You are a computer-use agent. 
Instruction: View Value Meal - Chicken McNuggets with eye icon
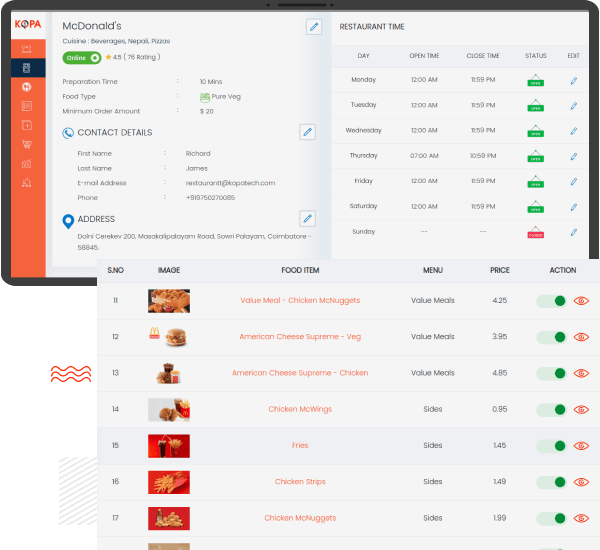coord(581,301)
